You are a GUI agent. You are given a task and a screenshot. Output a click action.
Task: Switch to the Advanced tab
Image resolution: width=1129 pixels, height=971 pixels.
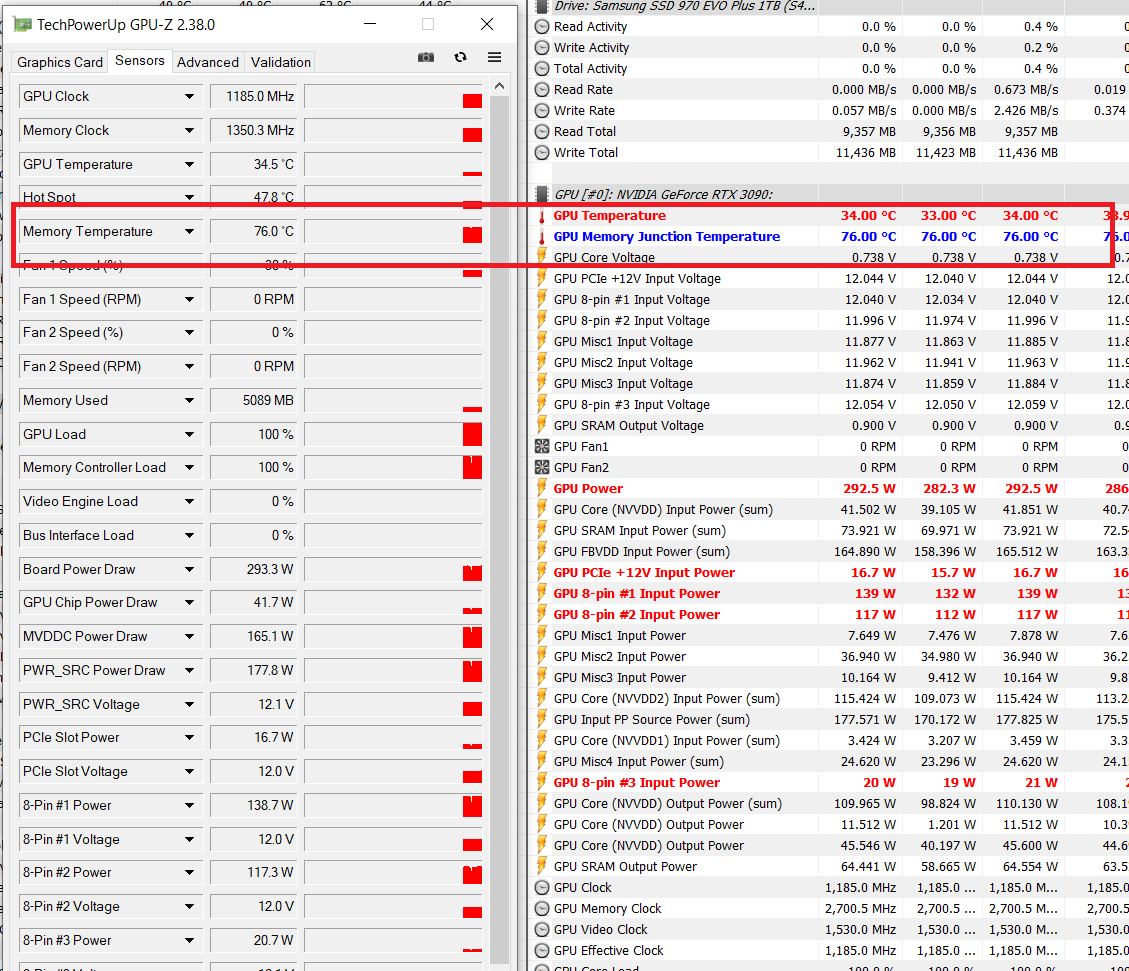point(208,63)
